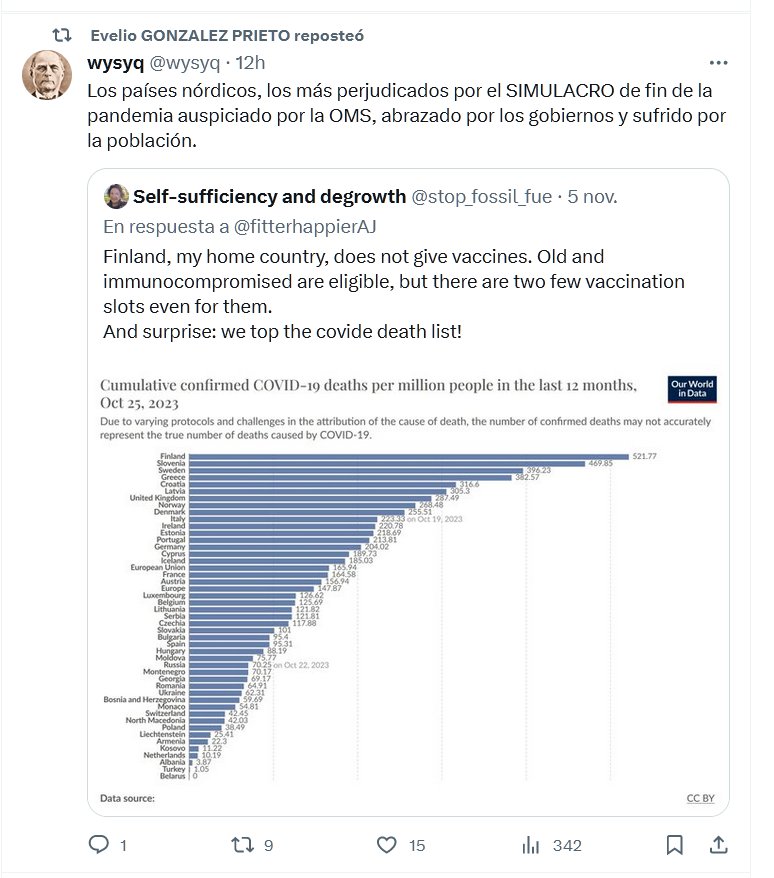Click the repost arrows icon beside Evelio
This screenshot has width=774, height=878.
(62, 35)
